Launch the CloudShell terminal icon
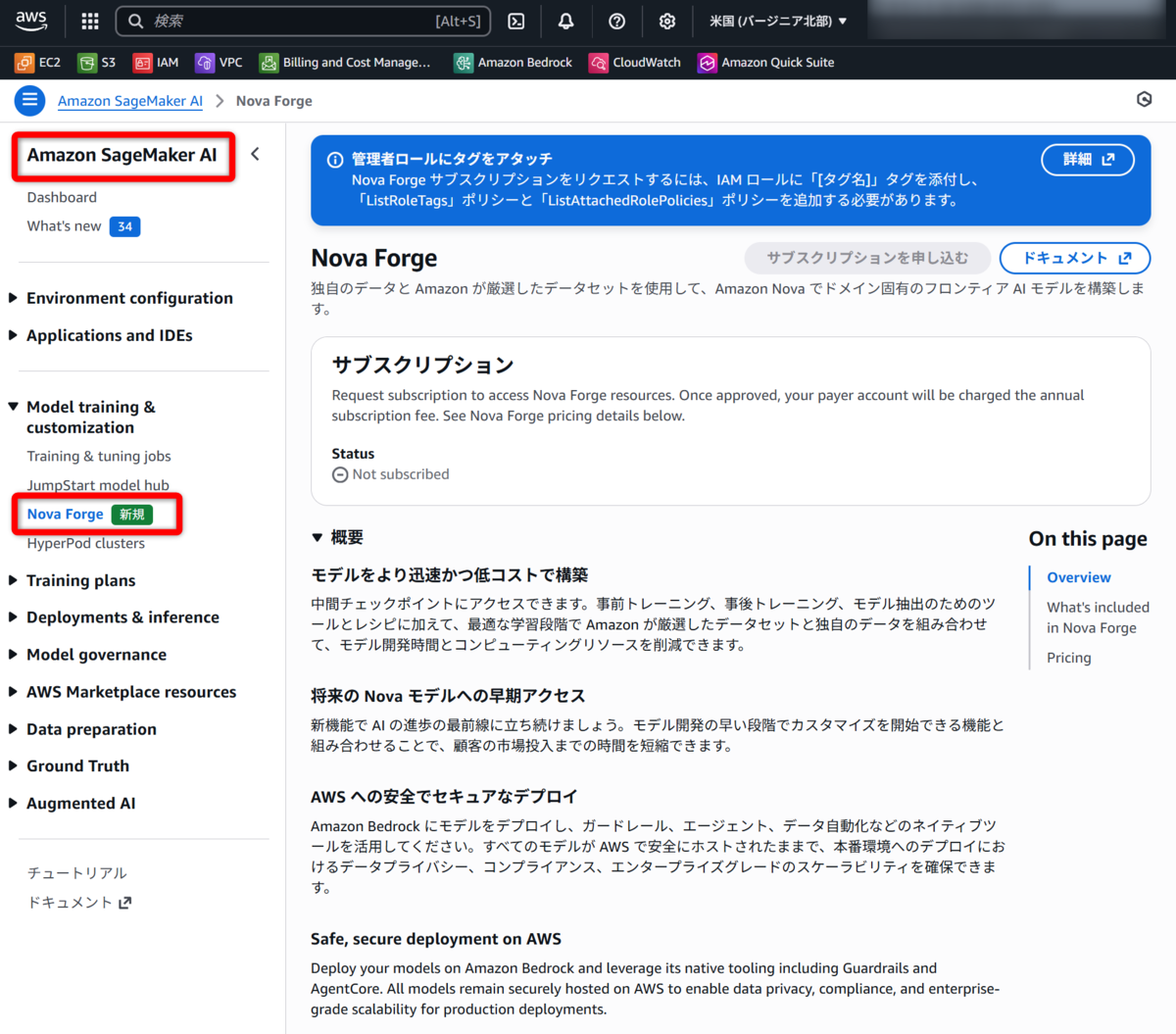The height and width of the screenshot is (1034, 1176). coord(516,21)
